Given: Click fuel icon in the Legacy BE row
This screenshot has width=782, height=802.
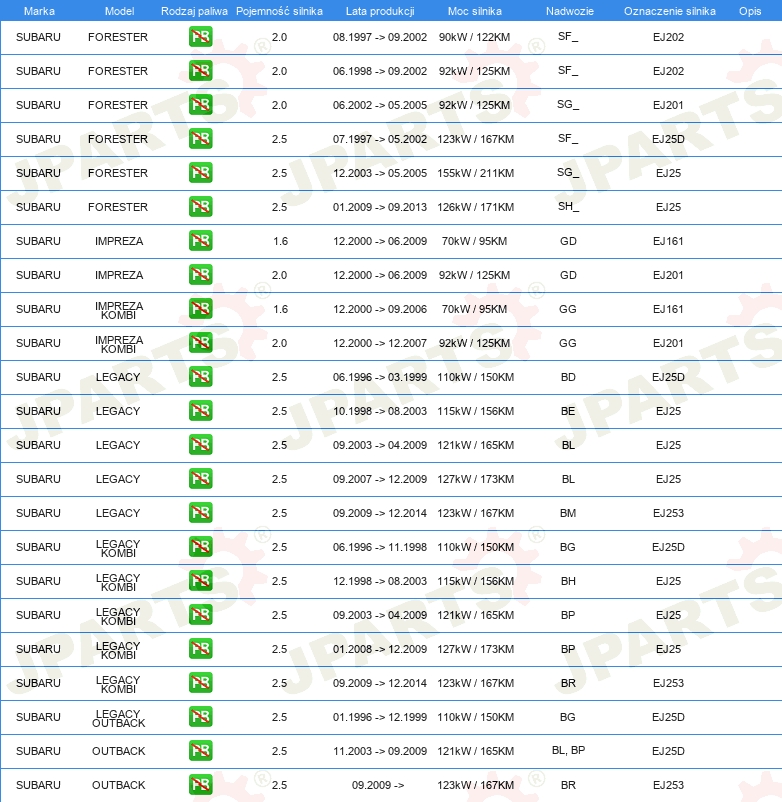Looking at the screenshot, I should click(x=200, y=411).
